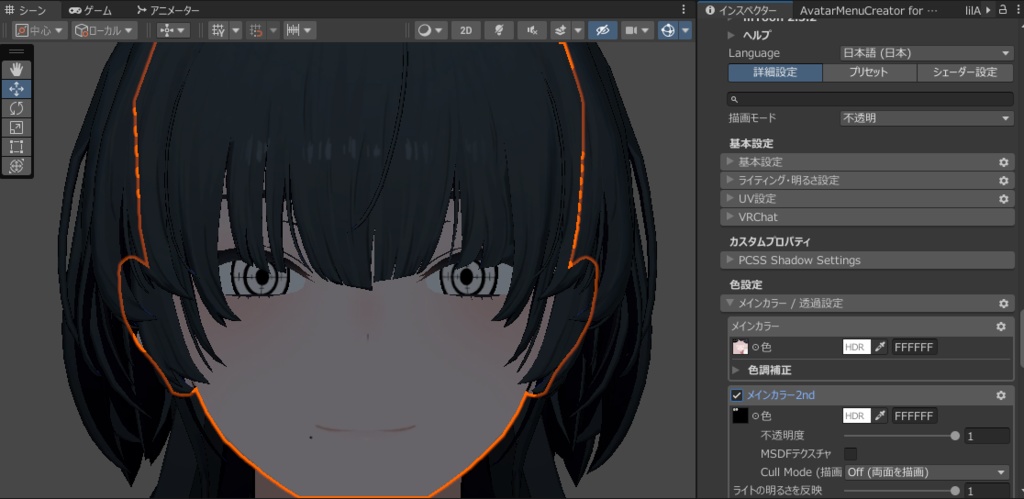Viewport: 1024px width, 499px height.
Task: Open gear menu for ライティング・明るさ設定
Action: pyautogui.click(x=1004, y=180)
